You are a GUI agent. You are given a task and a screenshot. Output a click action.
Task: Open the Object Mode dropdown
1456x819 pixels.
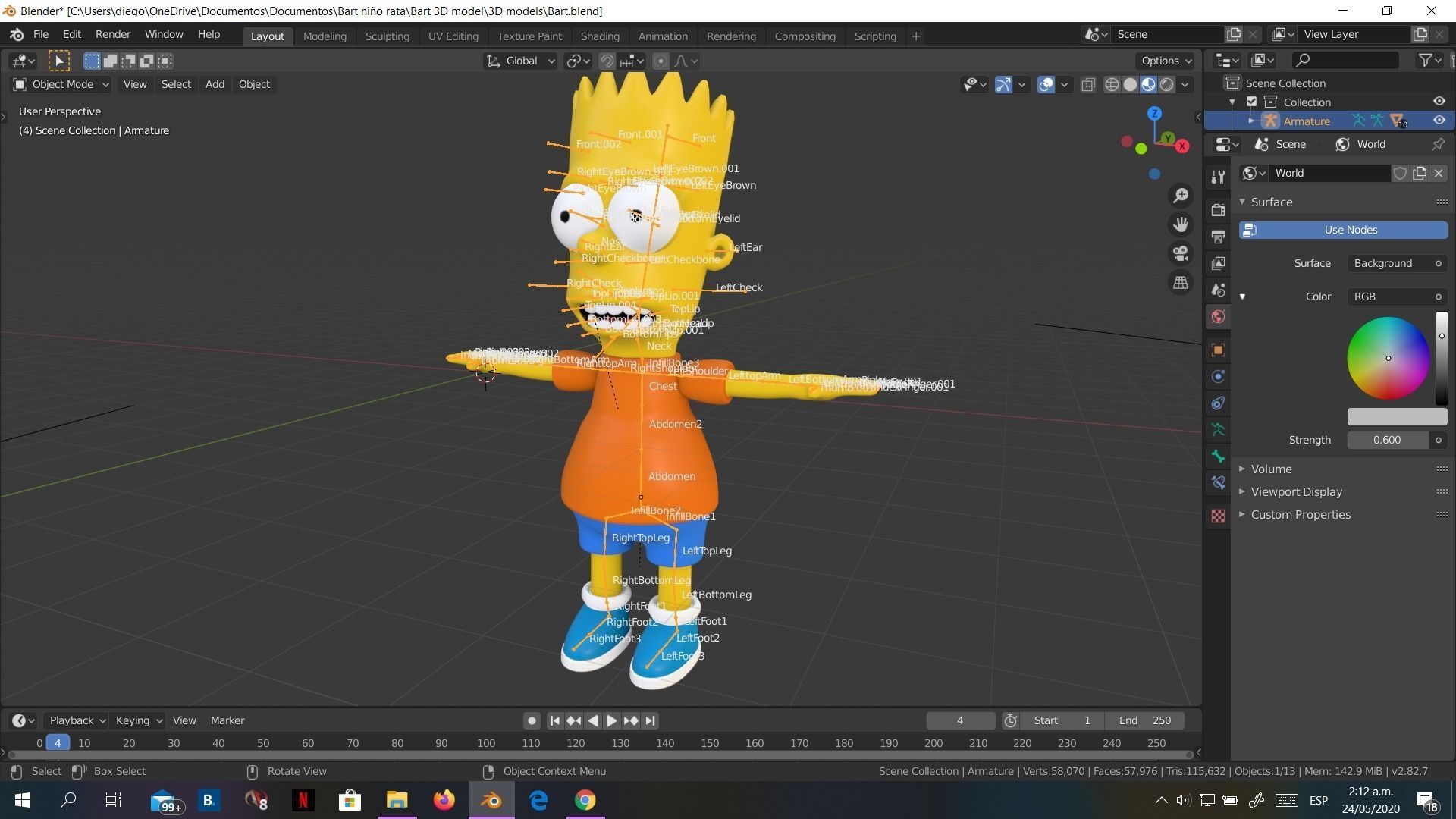[x=61, y=84]
